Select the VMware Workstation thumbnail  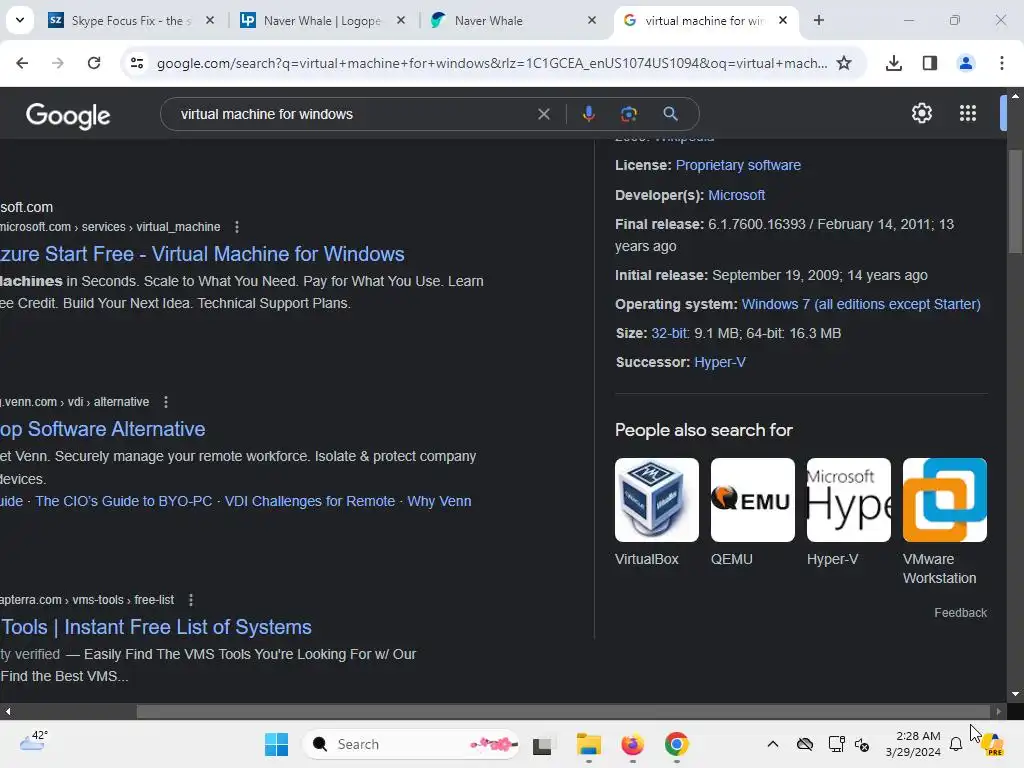click(x=944, y=500)
